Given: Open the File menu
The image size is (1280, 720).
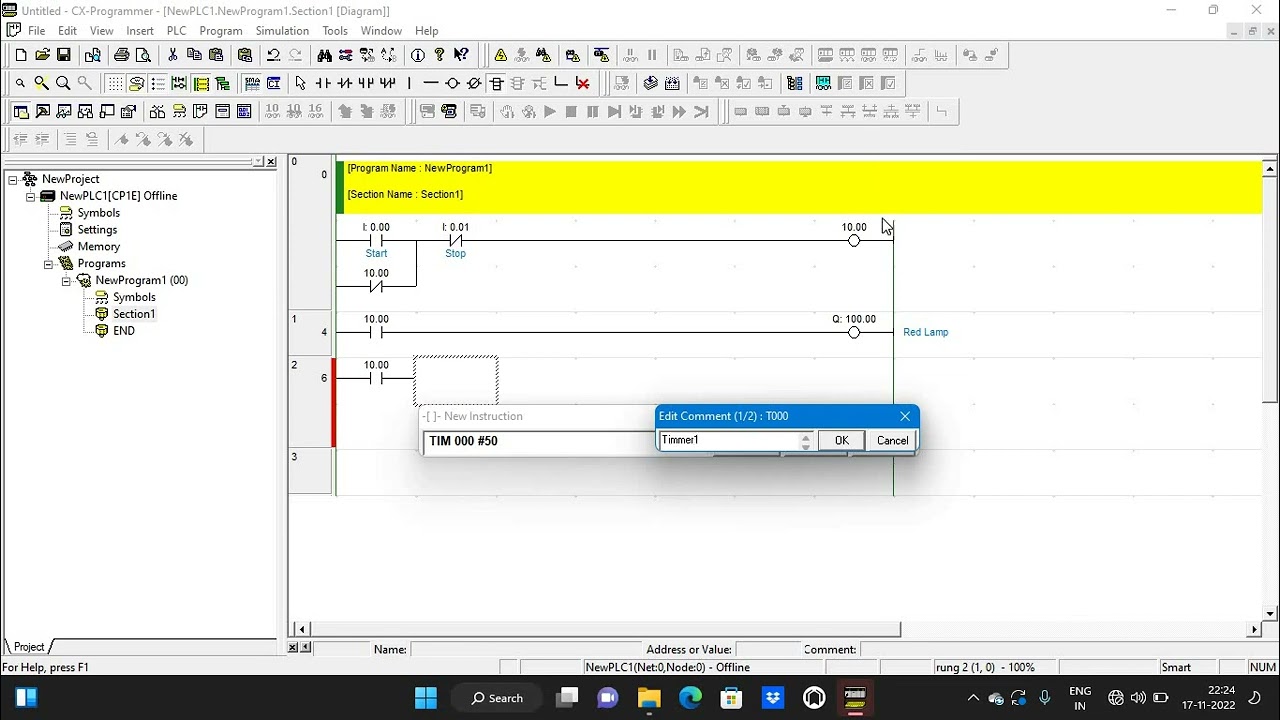Looking at the screenshot, I should [x=36, y=31].
